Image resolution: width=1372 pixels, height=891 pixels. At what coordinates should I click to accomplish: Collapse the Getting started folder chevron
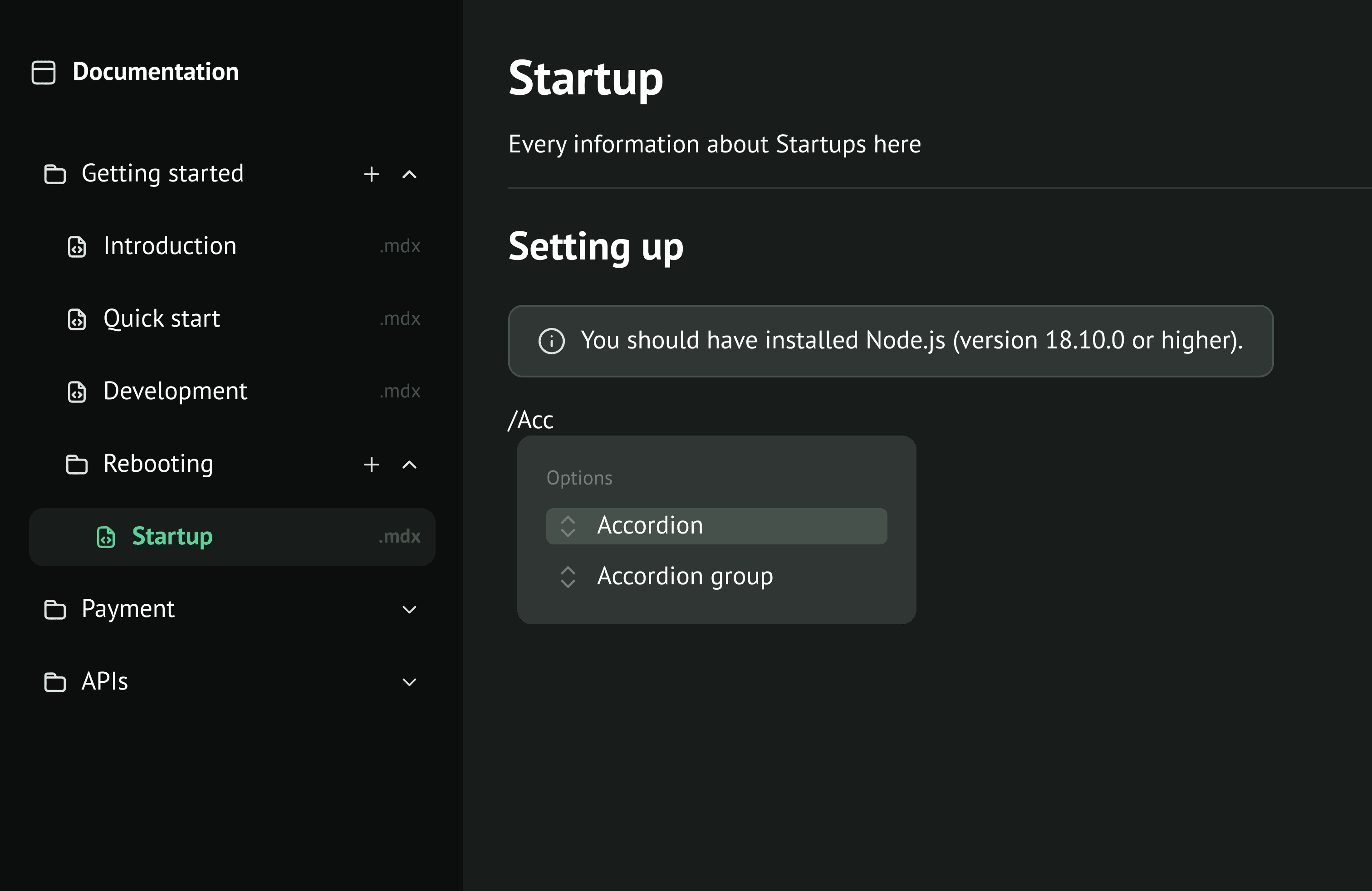(x=409, y=174)
